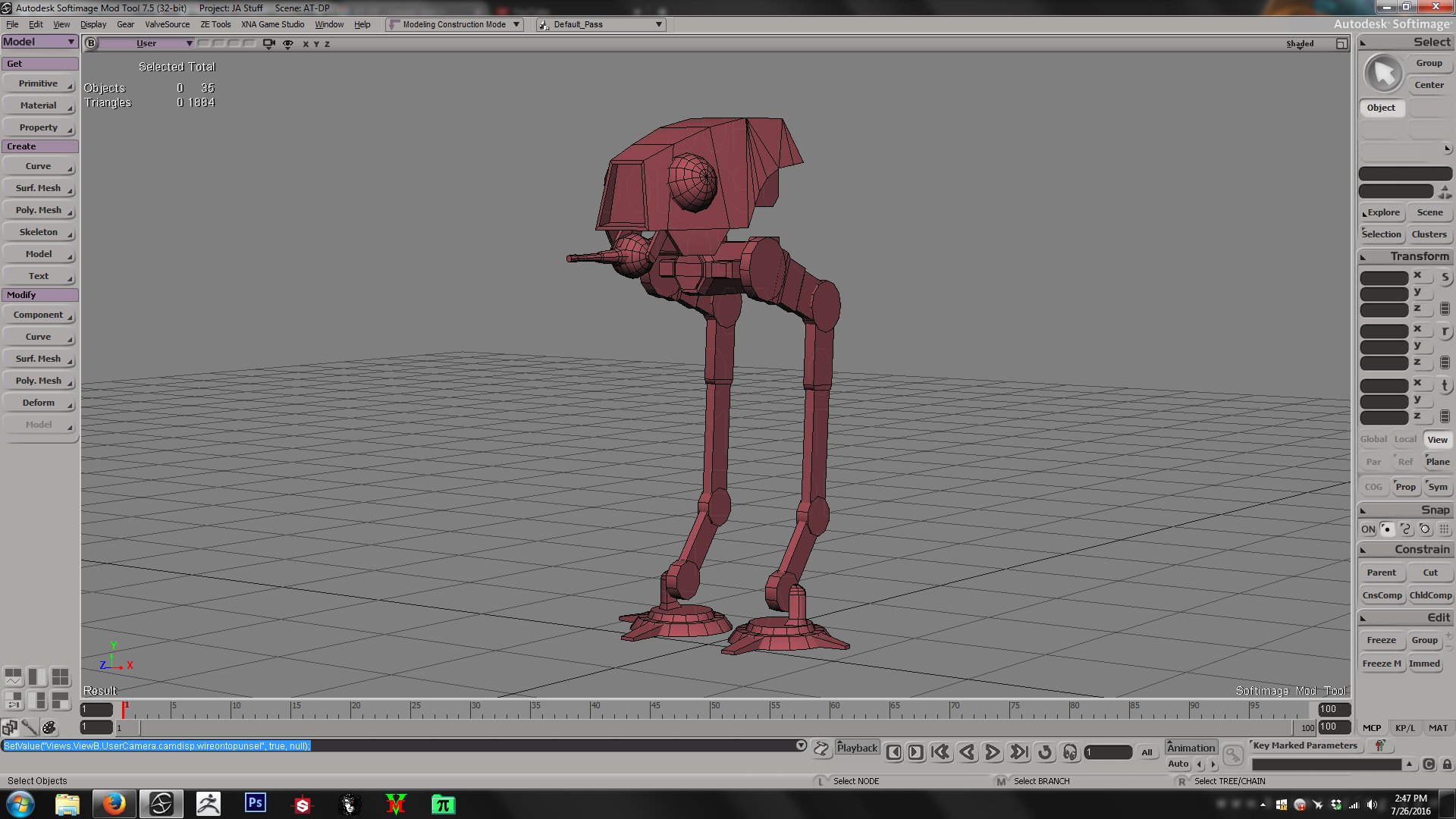Step back one frame
Image resolution: width=1456 pixels, height=819 pixels.
pos(894,752)
